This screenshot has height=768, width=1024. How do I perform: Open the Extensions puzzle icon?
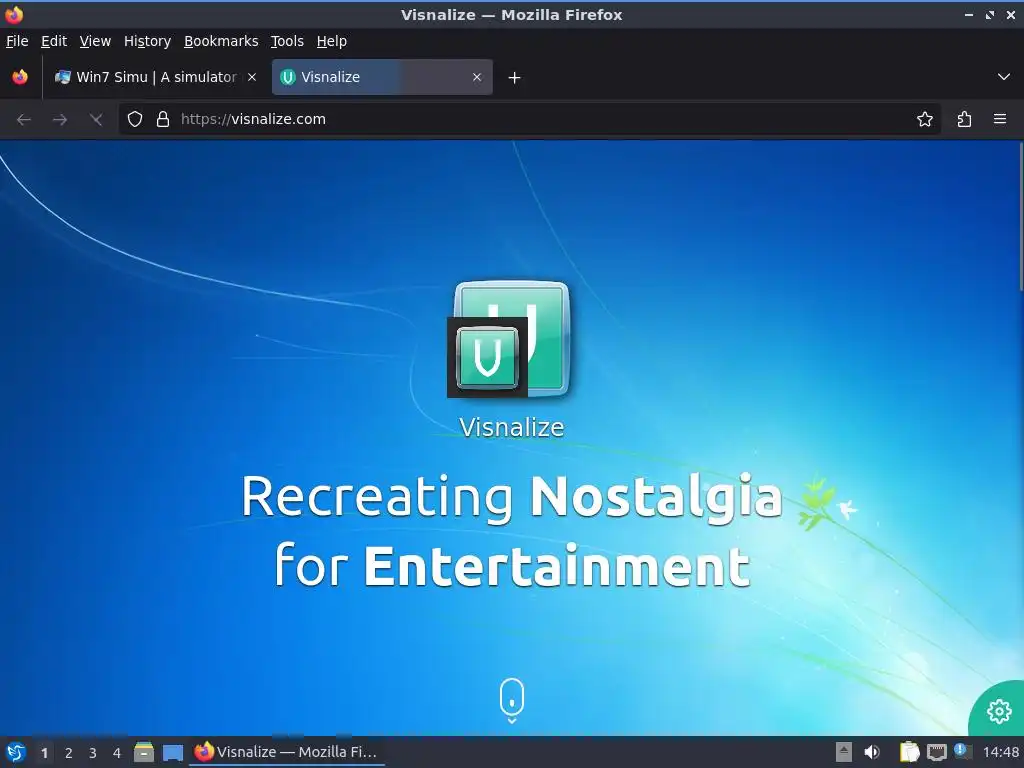pyautogui.click(x=964, y=119)
